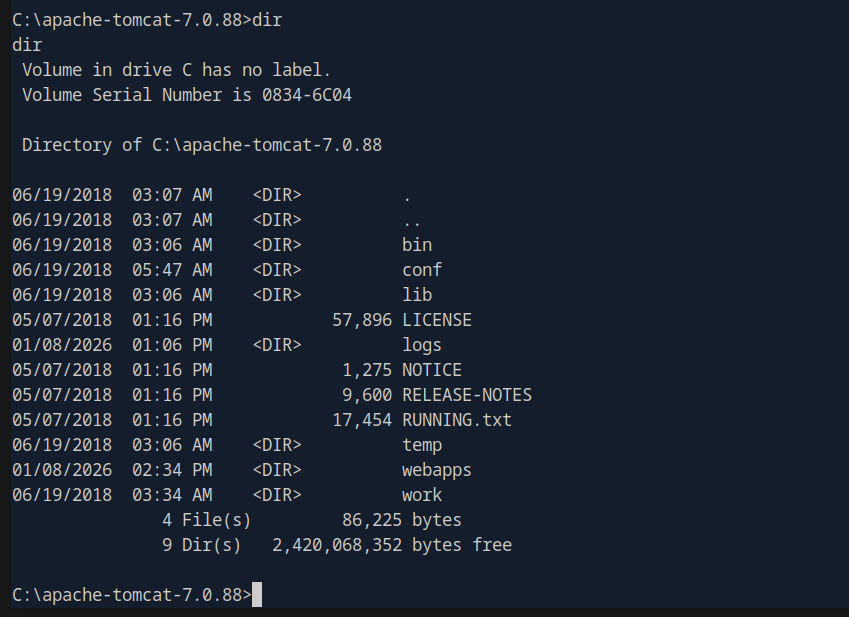The width and height of the screenshot is (849, 617).
Task: Click the LICENSE file name
Action: point(437,320)
